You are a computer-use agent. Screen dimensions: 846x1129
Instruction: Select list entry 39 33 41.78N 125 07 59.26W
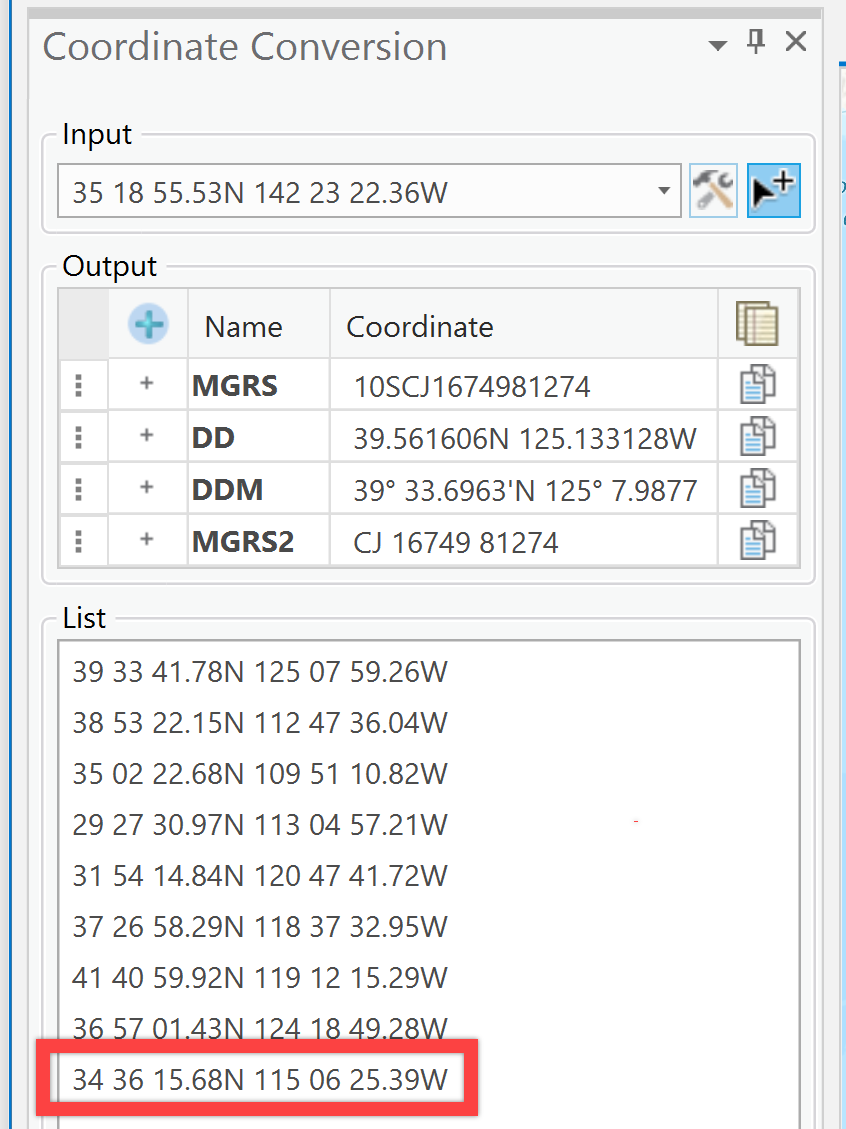pyautogui.click(x=260, y=672)
